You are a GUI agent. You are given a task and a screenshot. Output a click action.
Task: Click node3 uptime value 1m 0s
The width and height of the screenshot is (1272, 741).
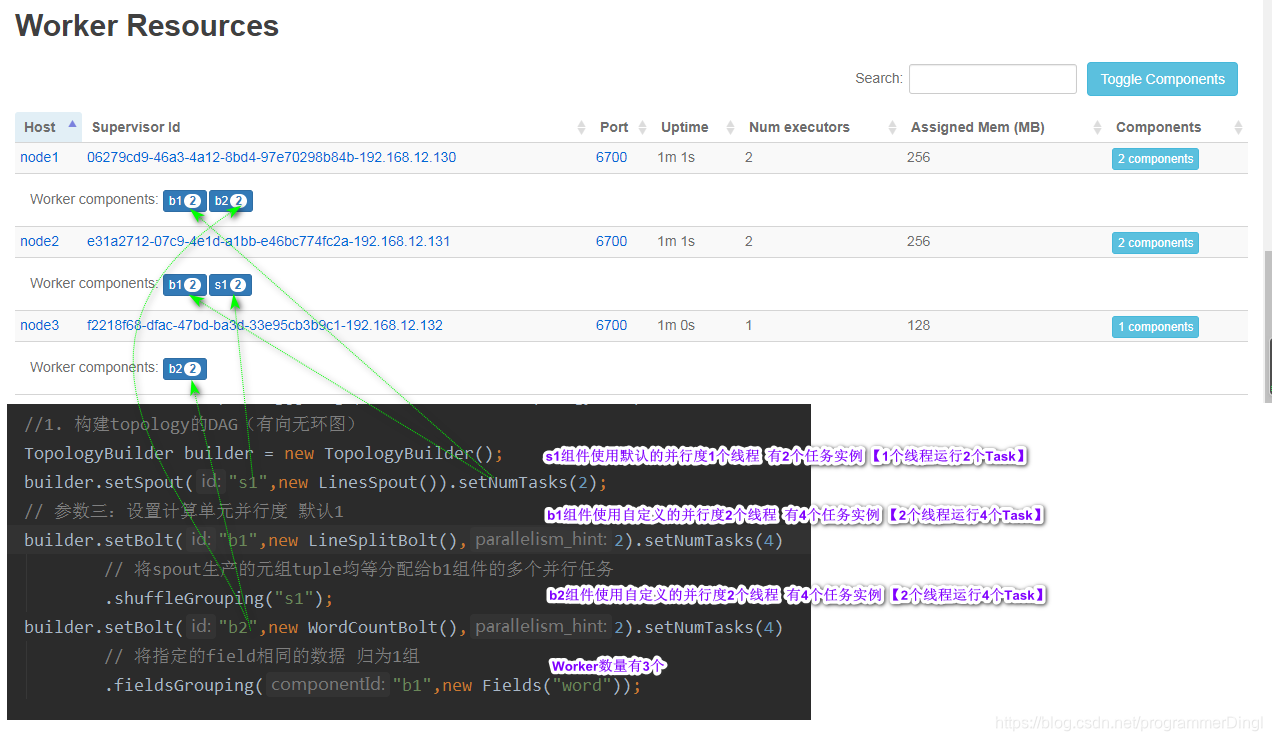click(x=676, y=325)
